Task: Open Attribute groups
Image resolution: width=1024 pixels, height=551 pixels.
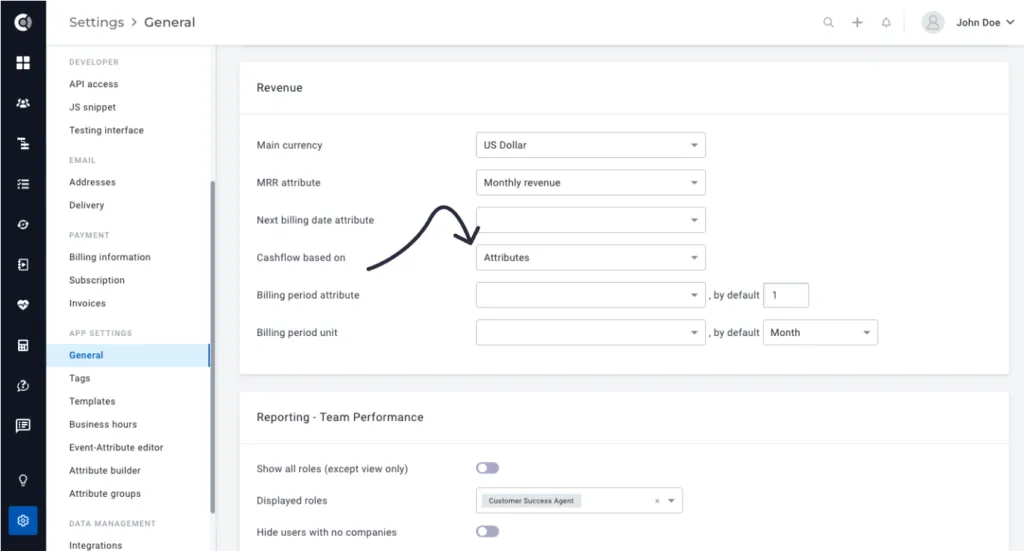Action: (x=105, y=494)
